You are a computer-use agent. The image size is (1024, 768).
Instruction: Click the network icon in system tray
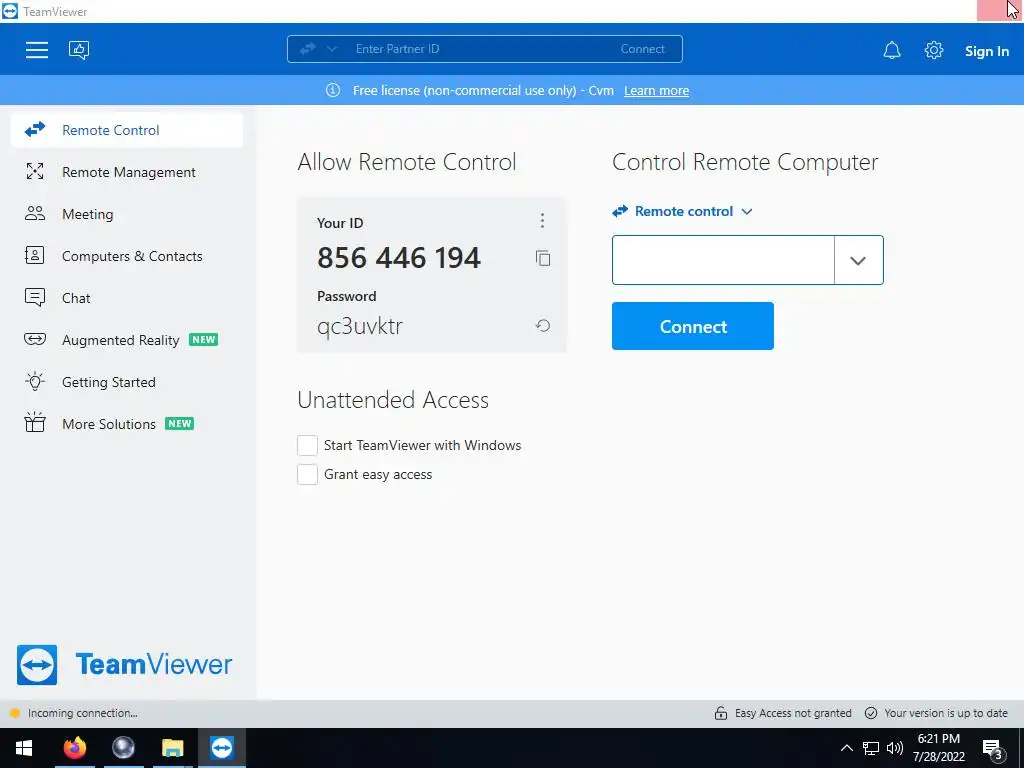click(x=871, y=748)
